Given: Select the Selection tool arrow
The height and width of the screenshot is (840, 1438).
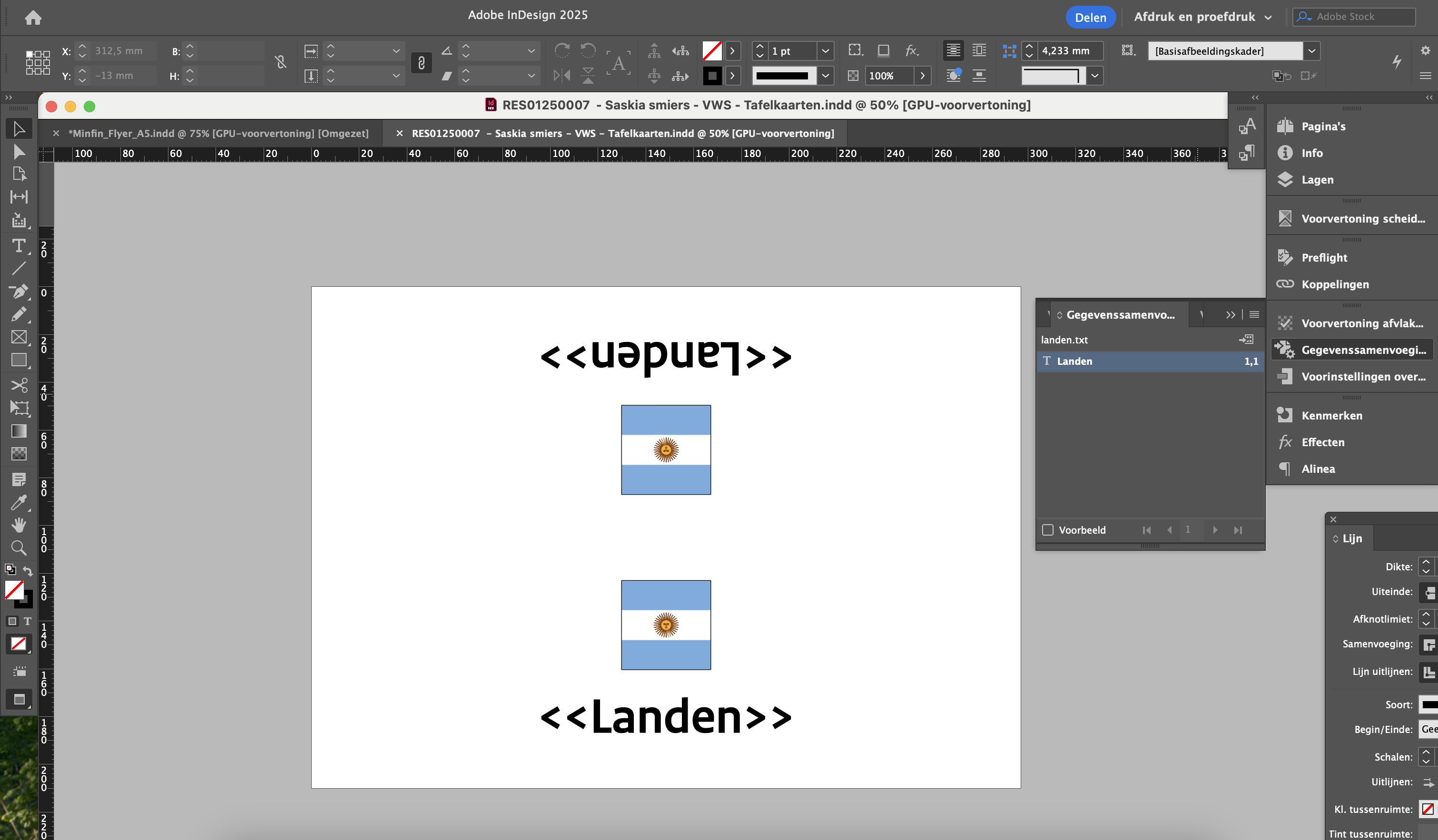Looking at the screenshot, I should coord(19,129).
